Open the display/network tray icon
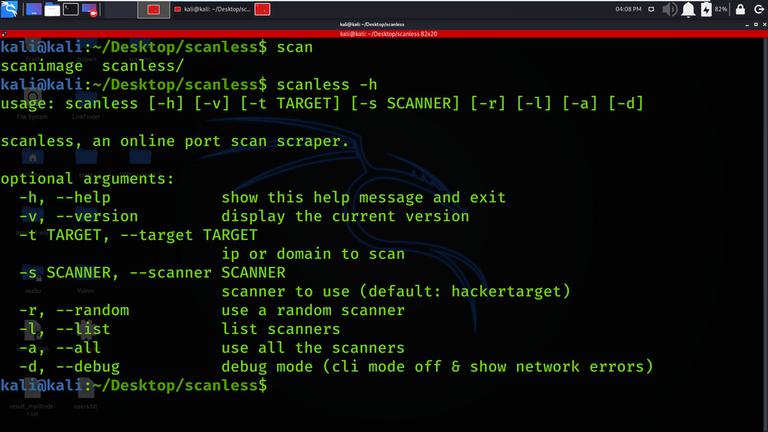The width and height of the screenshot is (768, 432). click(x=651, y=9)
